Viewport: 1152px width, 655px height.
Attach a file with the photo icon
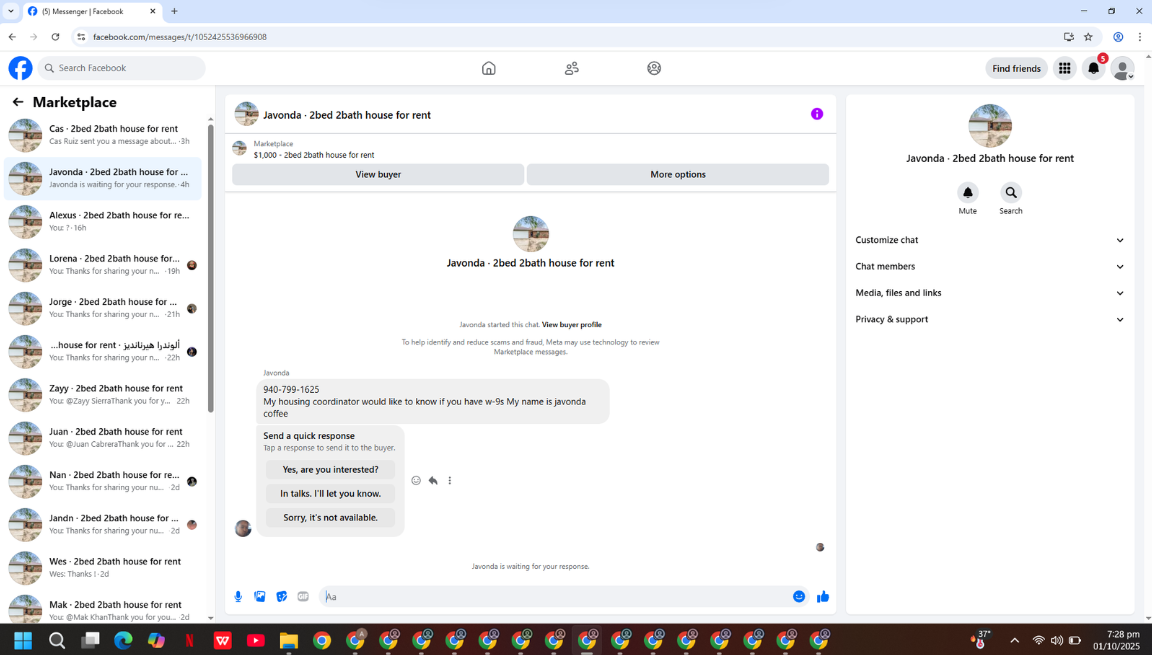pyautogui.click(x=259, y=596)
